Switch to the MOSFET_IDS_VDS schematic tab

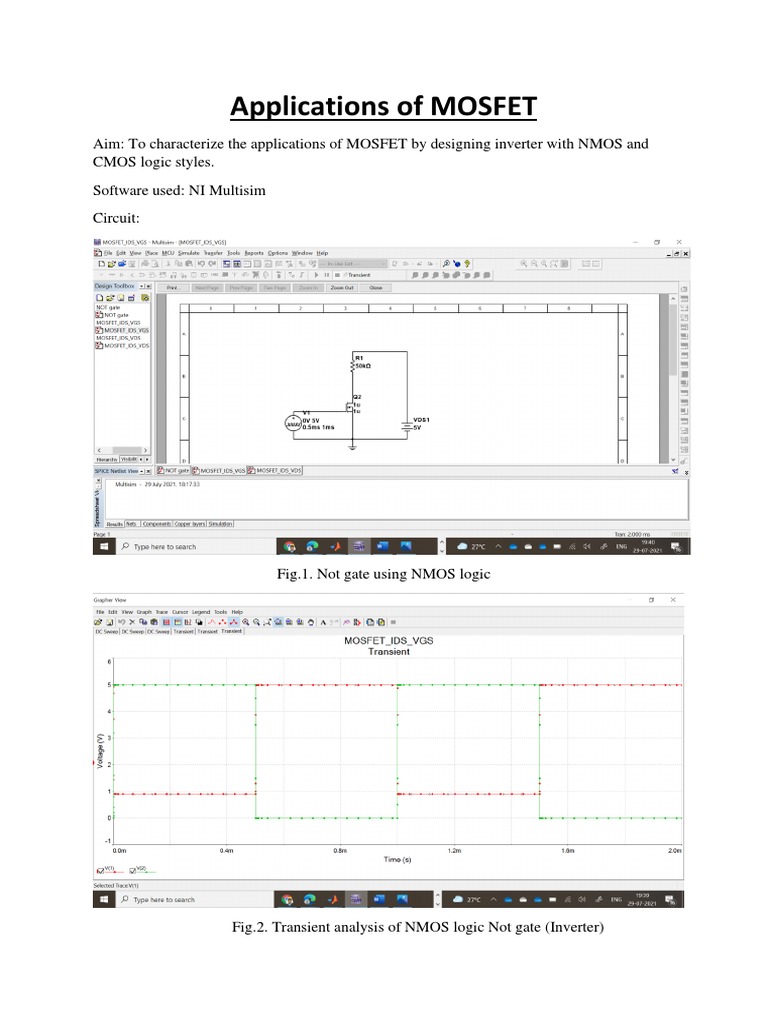[274, 470]
